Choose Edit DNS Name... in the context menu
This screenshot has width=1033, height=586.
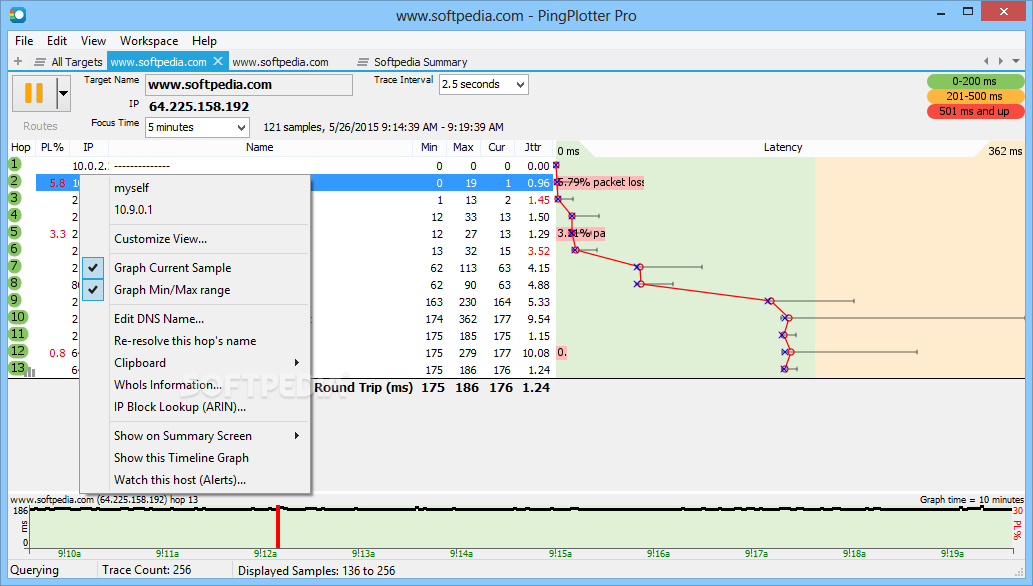click(159, 318)
